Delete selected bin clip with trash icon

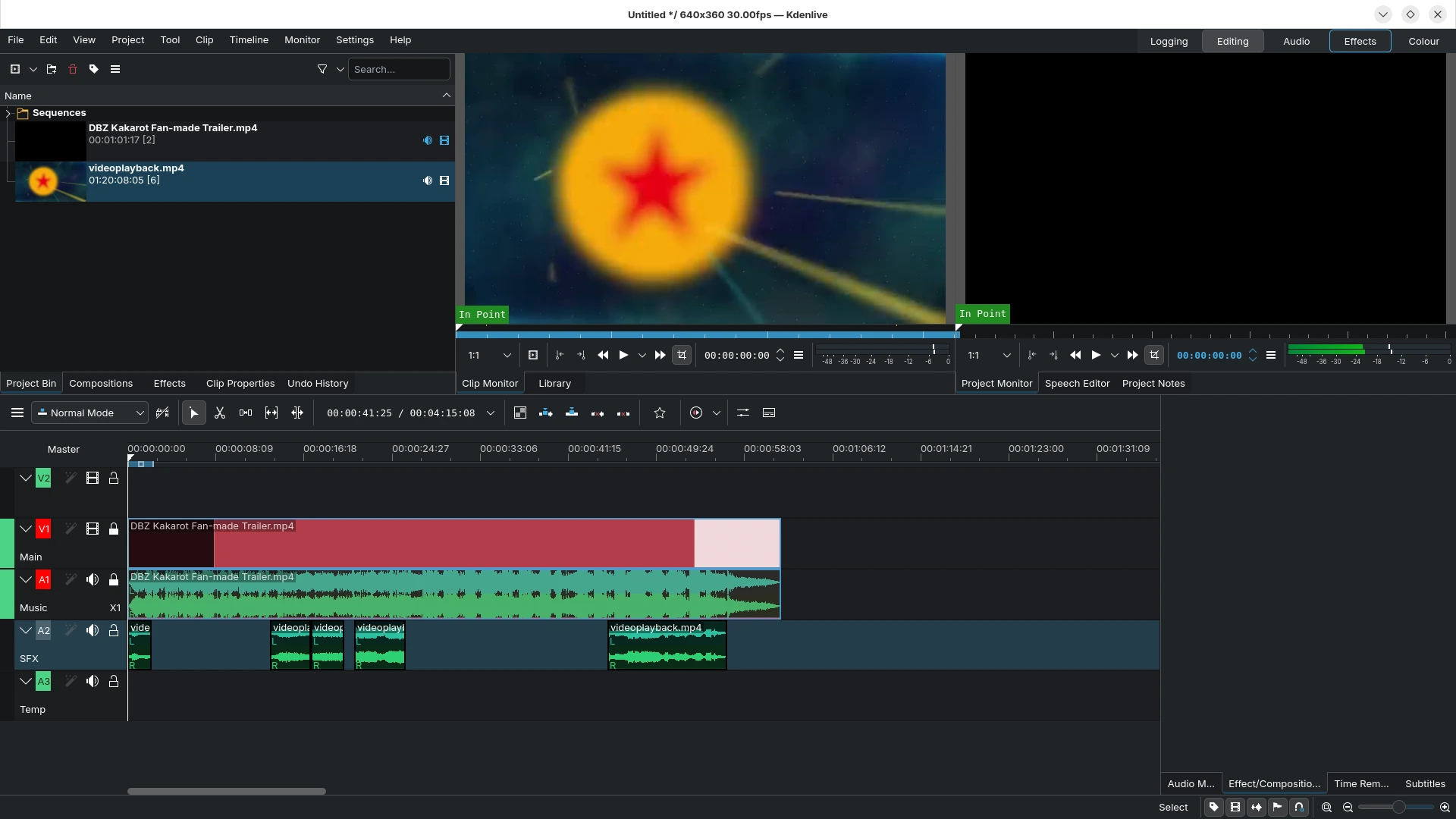73,69
